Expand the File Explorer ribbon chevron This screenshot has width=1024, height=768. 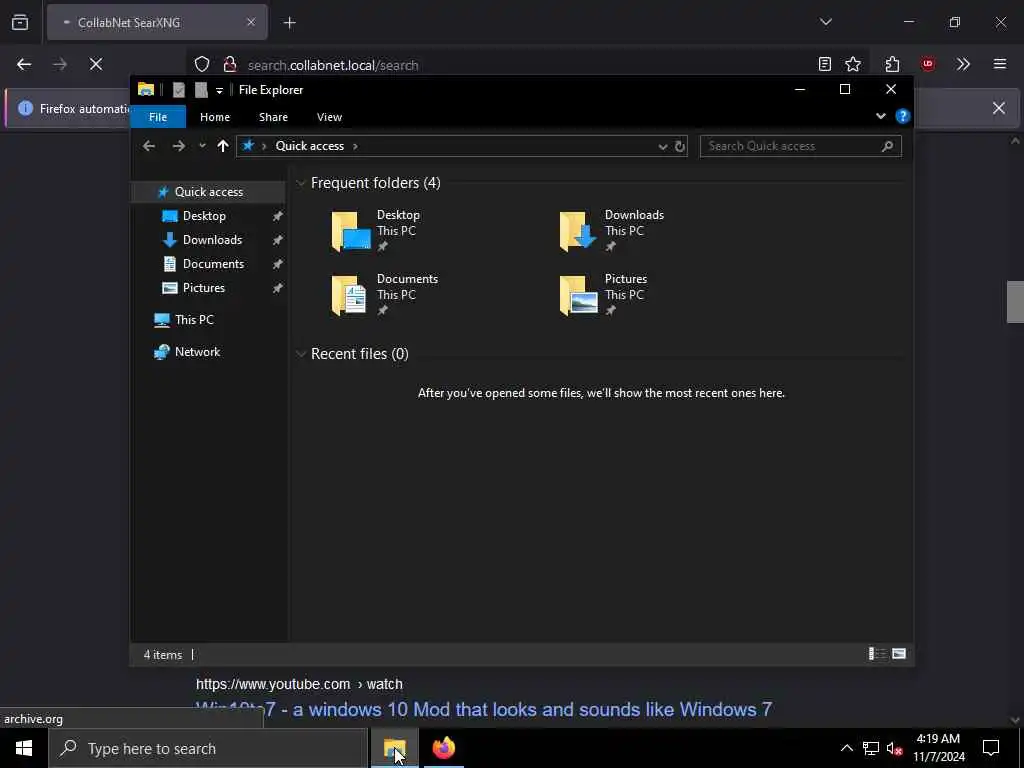coord(880,116)
